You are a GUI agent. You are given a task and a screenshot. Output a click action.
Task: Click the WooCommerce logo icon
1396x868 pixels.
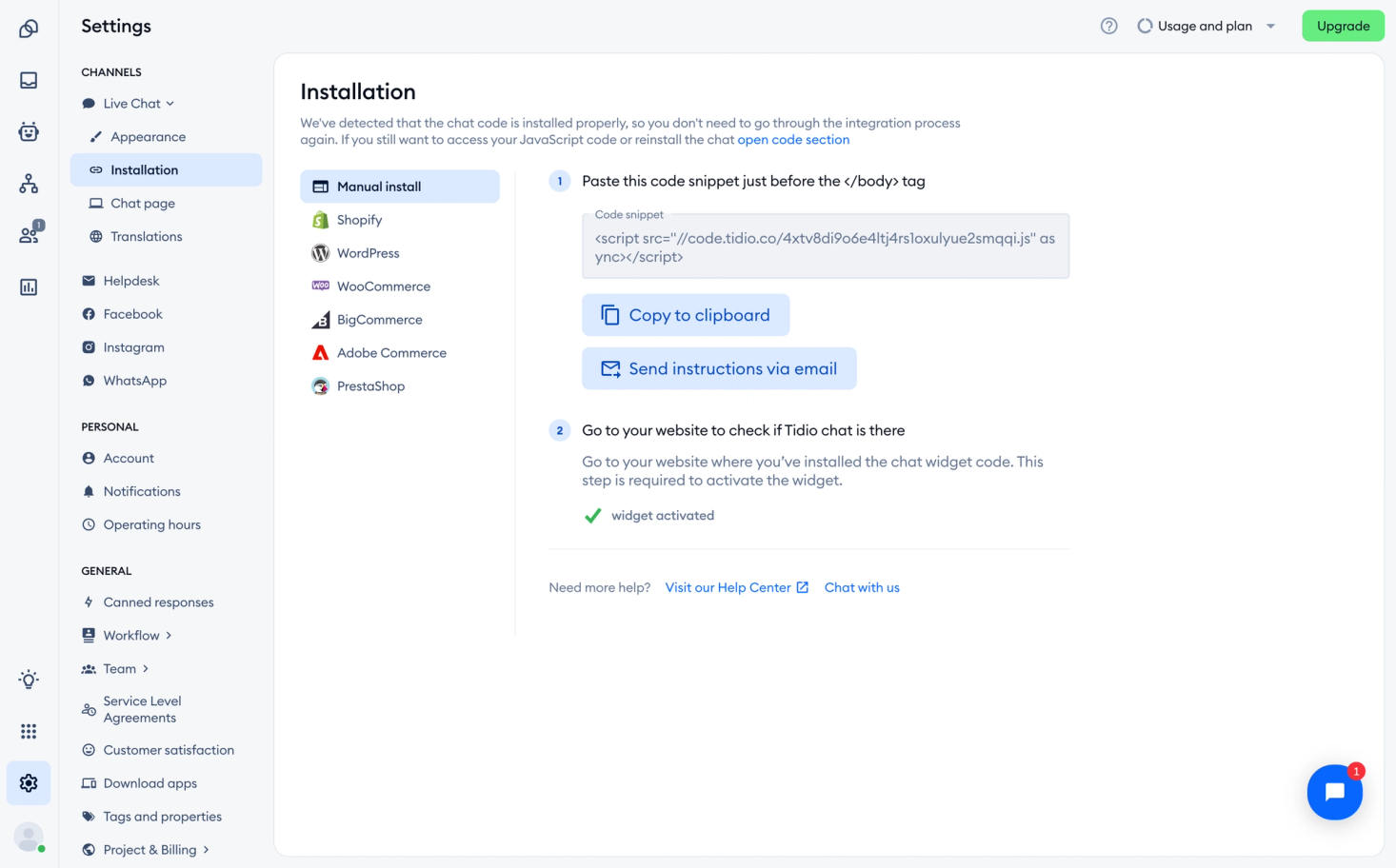(x=321, y=286)
